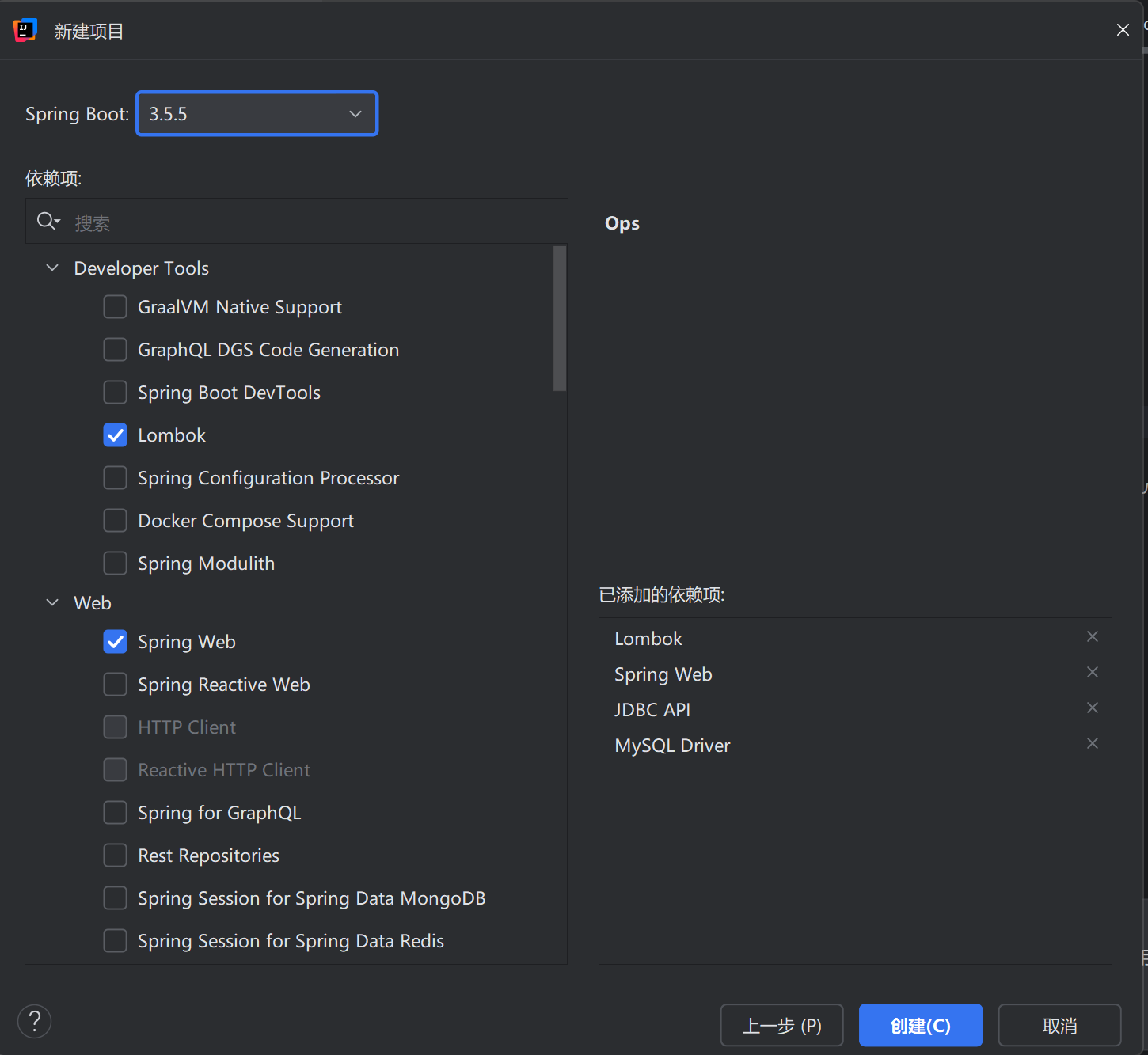Click the 取消 cancel button

point(1059,1025)
